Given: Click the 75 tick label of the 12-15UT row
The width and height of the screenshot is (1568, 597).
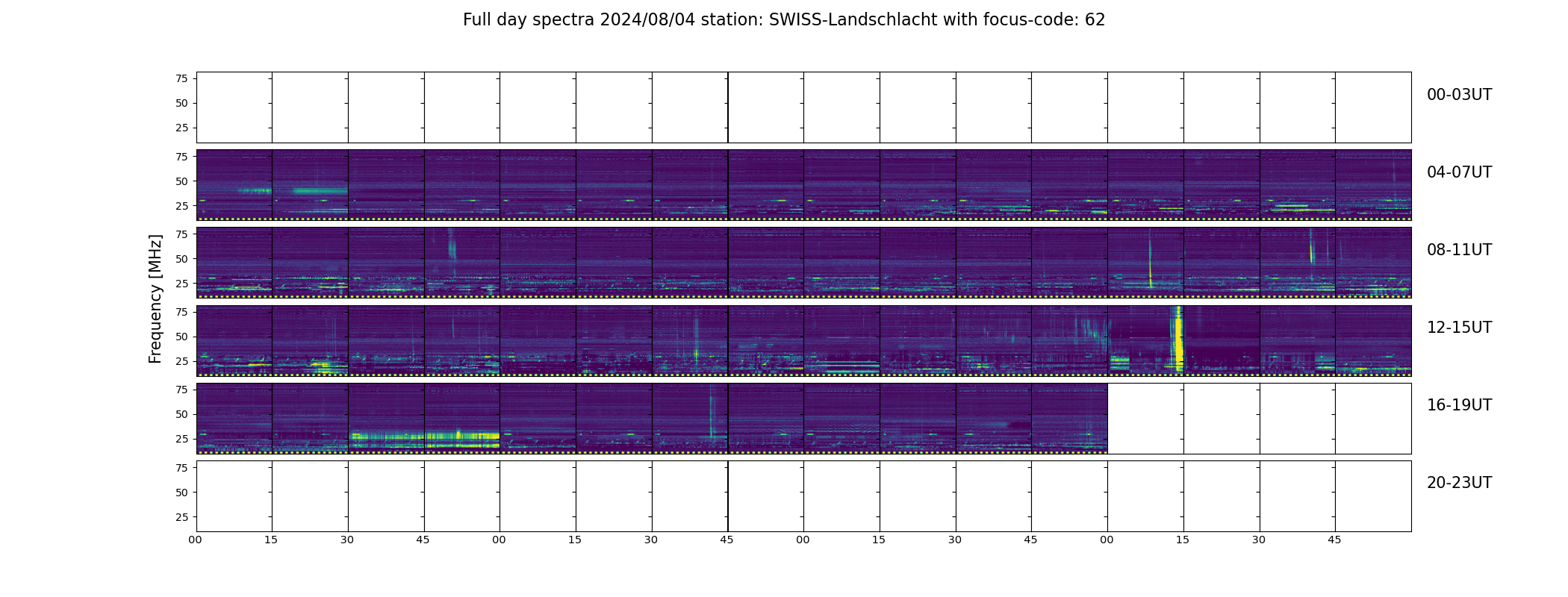Looking at the screenshot, I should (x=181, y=311).
